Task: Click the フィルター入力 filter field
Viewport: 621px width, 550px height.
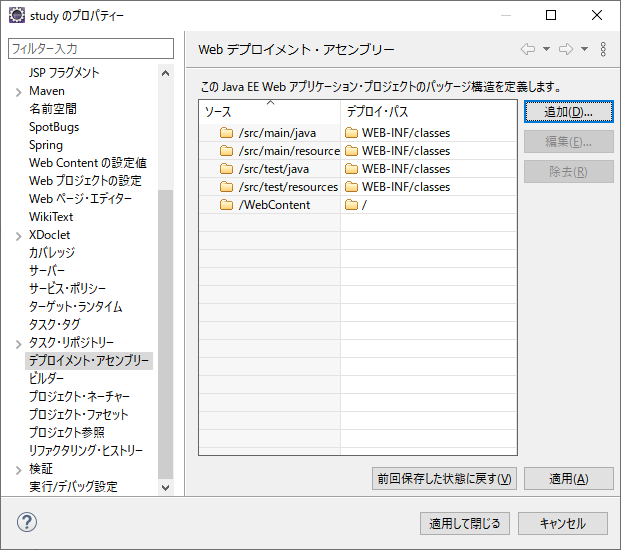Action: [91, 49]
